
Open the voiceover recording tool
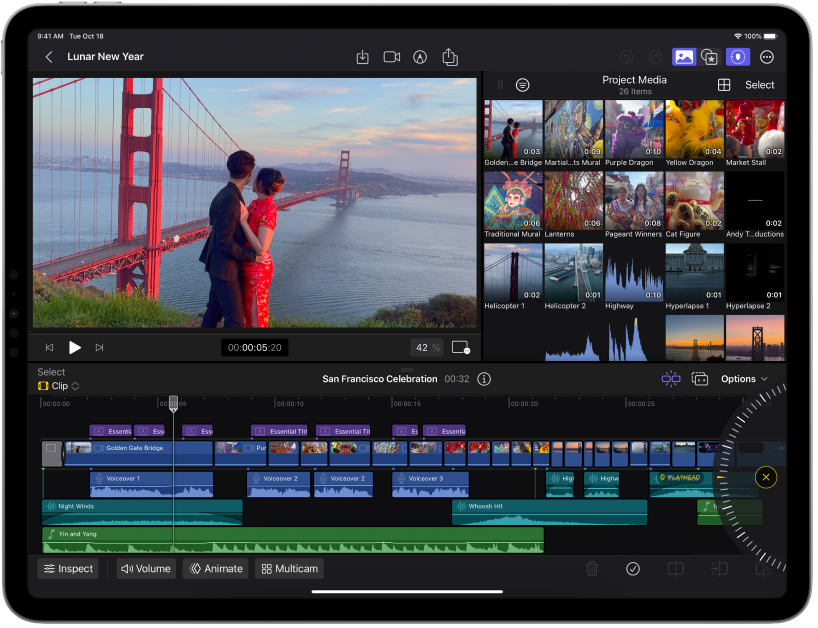(x=419, y=57)
